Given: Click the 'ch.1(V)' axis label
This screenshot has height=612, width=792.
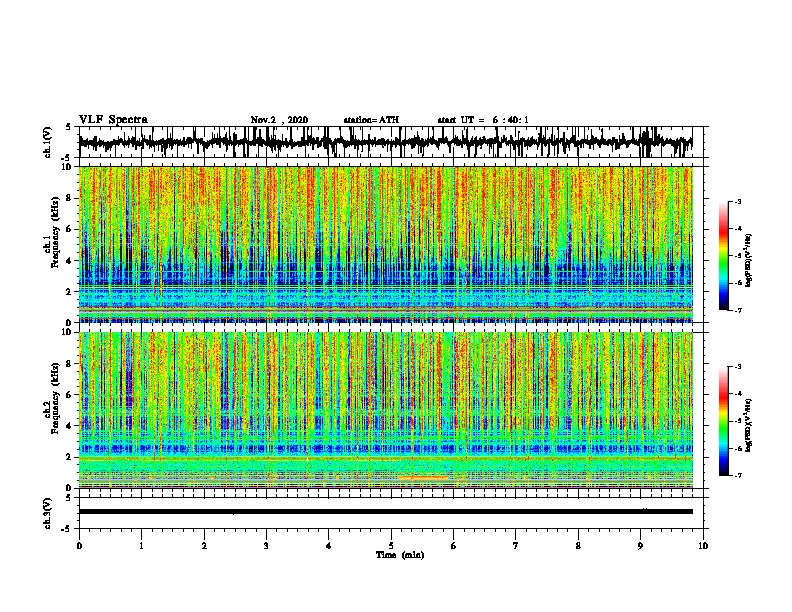Looking at the screenshot, I should click(x=48, y=142).
